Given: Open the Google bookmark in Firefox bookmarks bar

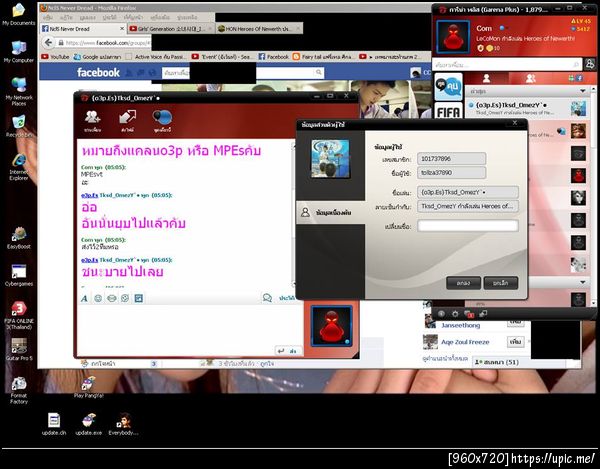Looking at the screenshot, I should (98, 57).
